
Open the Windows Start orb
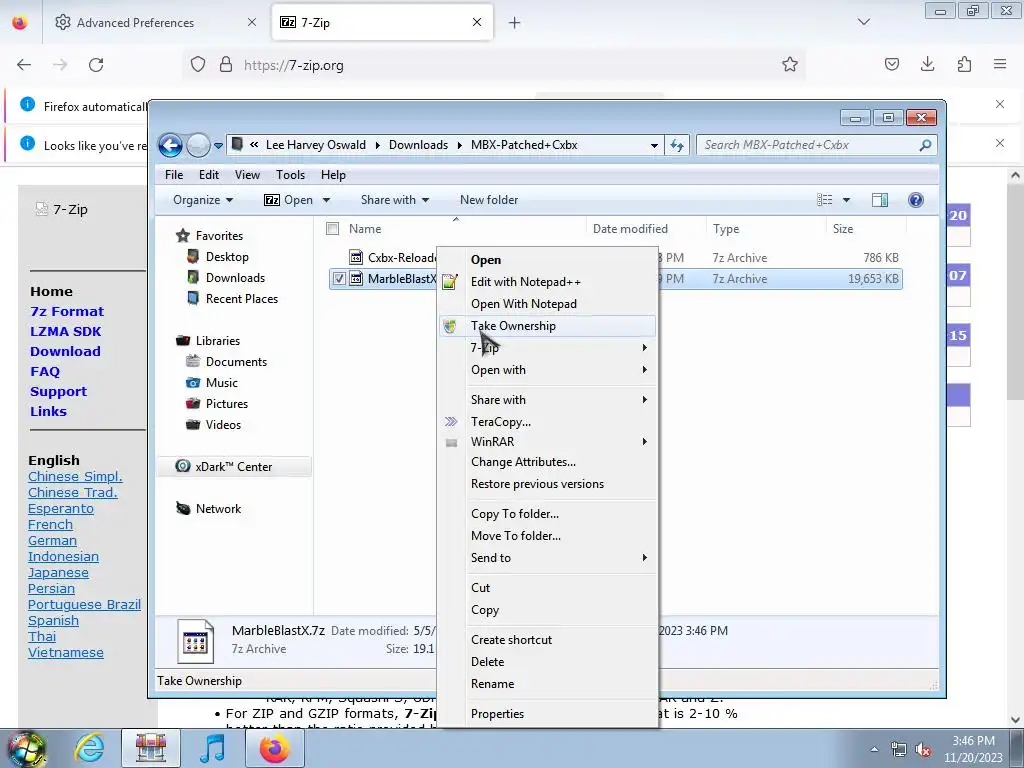coord(26,748)
